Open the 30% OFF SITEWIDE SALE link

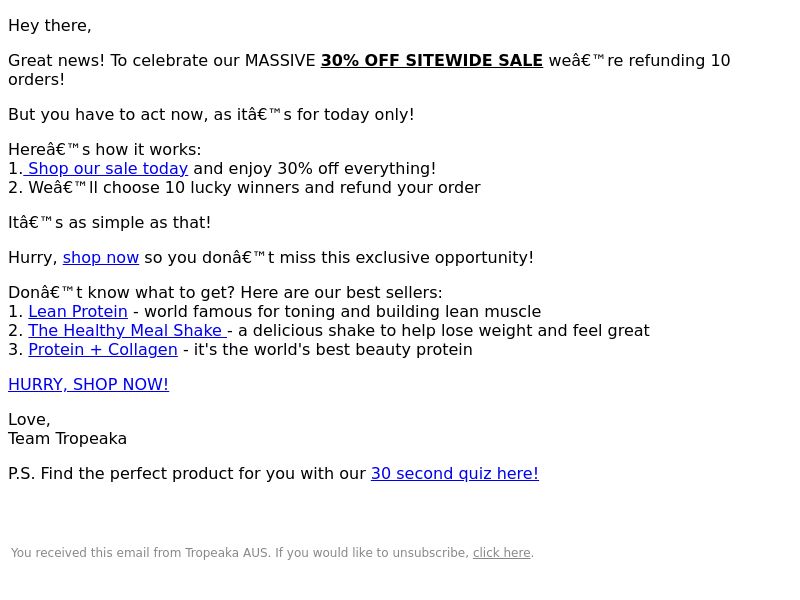click(432, 60)
